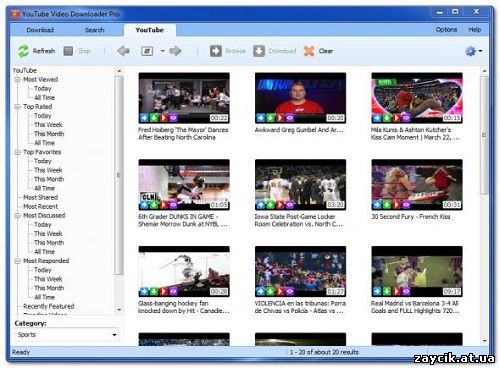Click green download icon on VIOLENCIA en las tribunas video
Viewport: 500px width, 368px height.
(270, 291)
